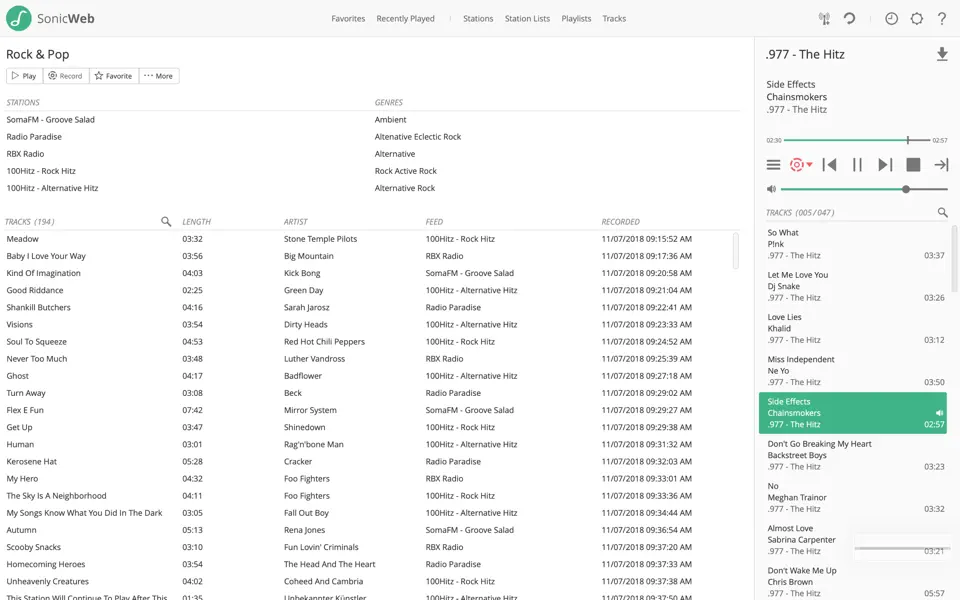Adjust the volume slider handle

click(906, 189)
